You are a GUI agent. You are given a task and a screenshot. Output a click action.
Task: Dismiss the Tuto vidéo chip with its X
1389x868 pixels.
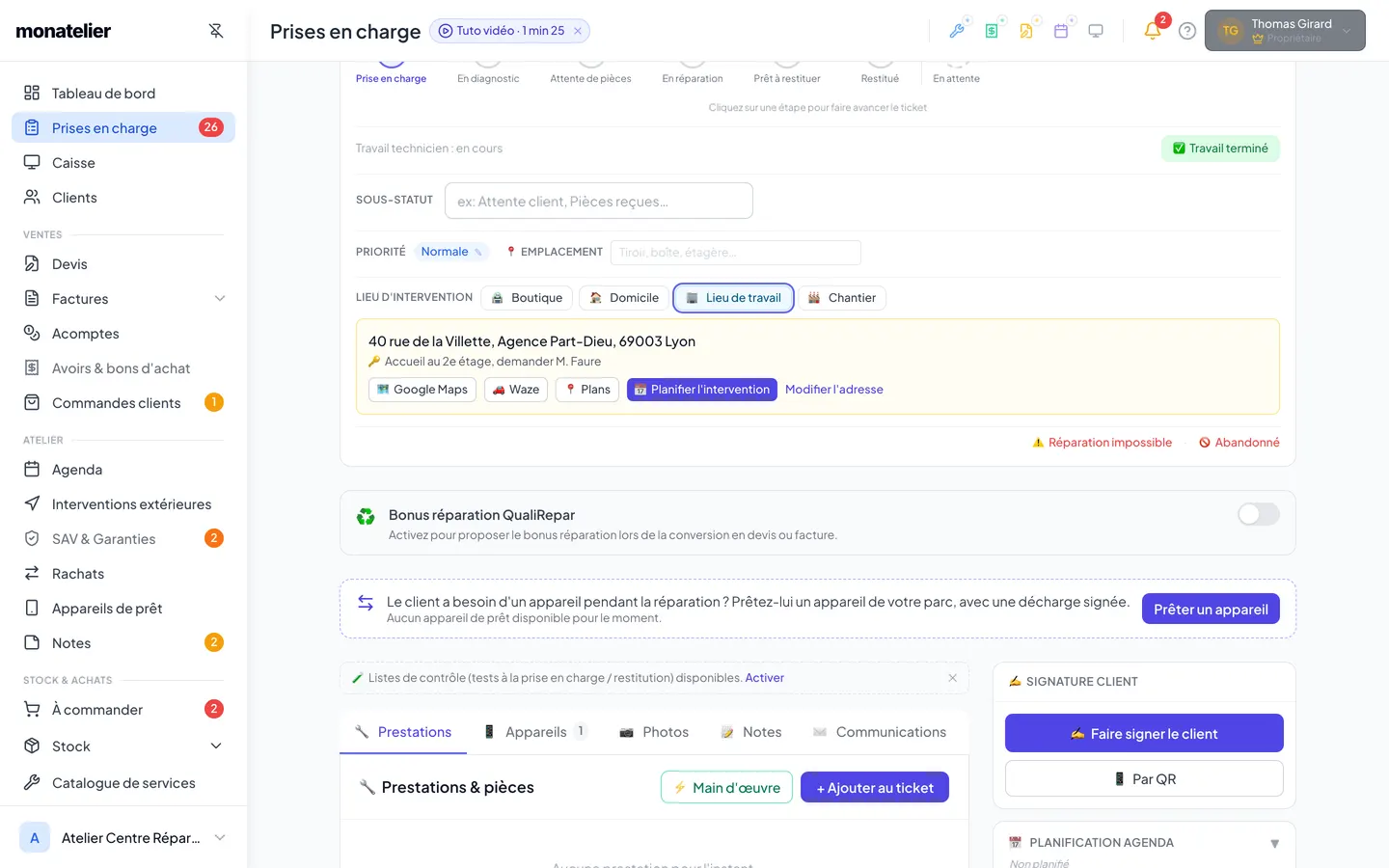(578, 31)
